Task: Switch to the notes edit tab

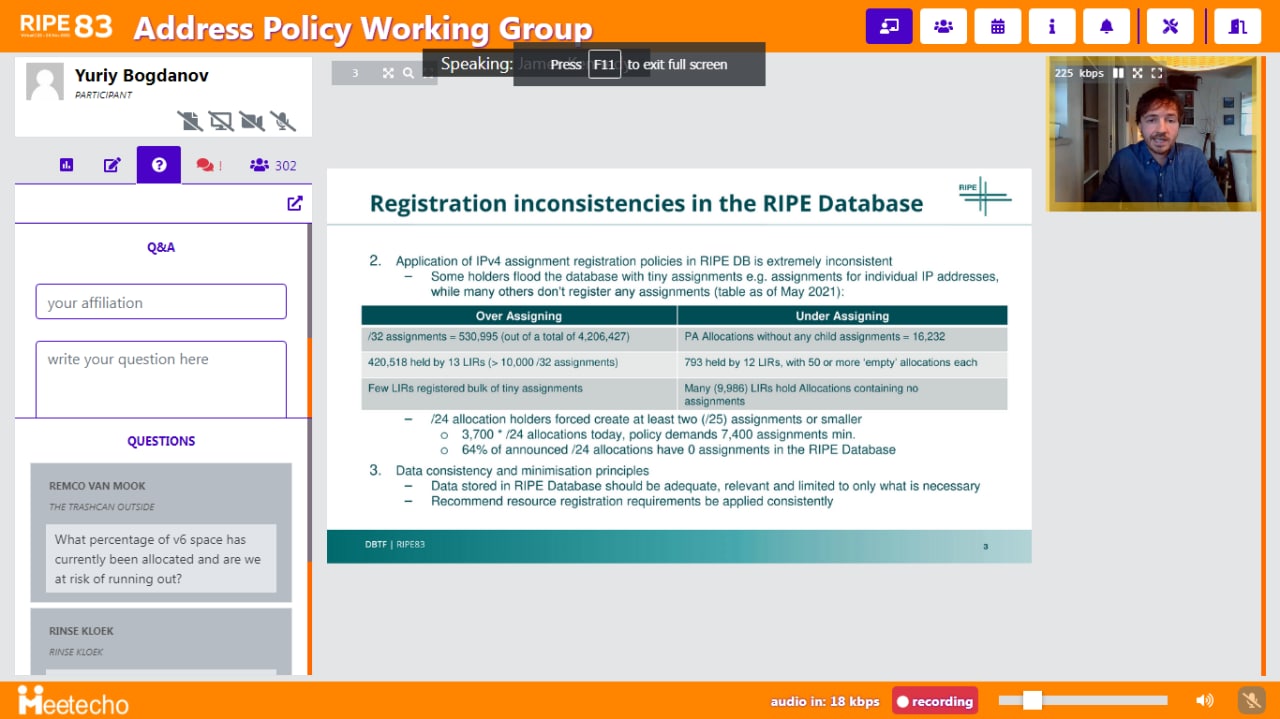Action: (x=112, y=165)
